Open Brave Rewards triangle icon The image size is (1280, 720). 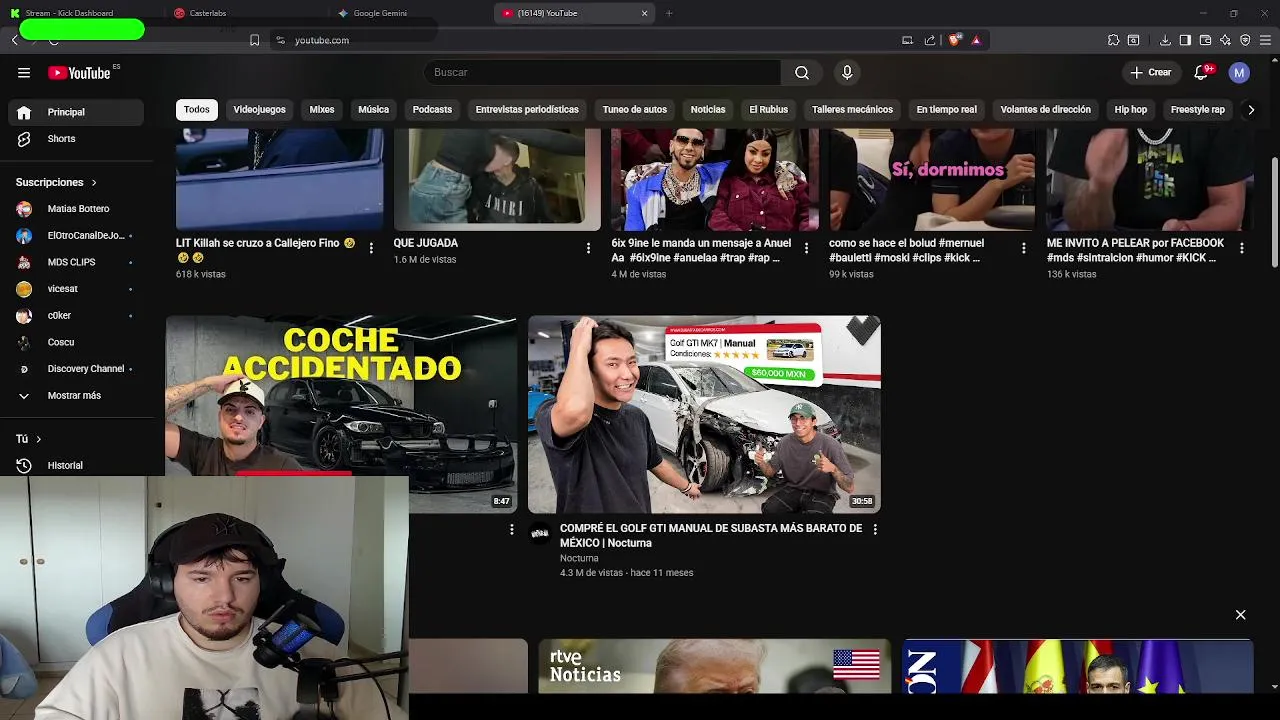(976, 40)
